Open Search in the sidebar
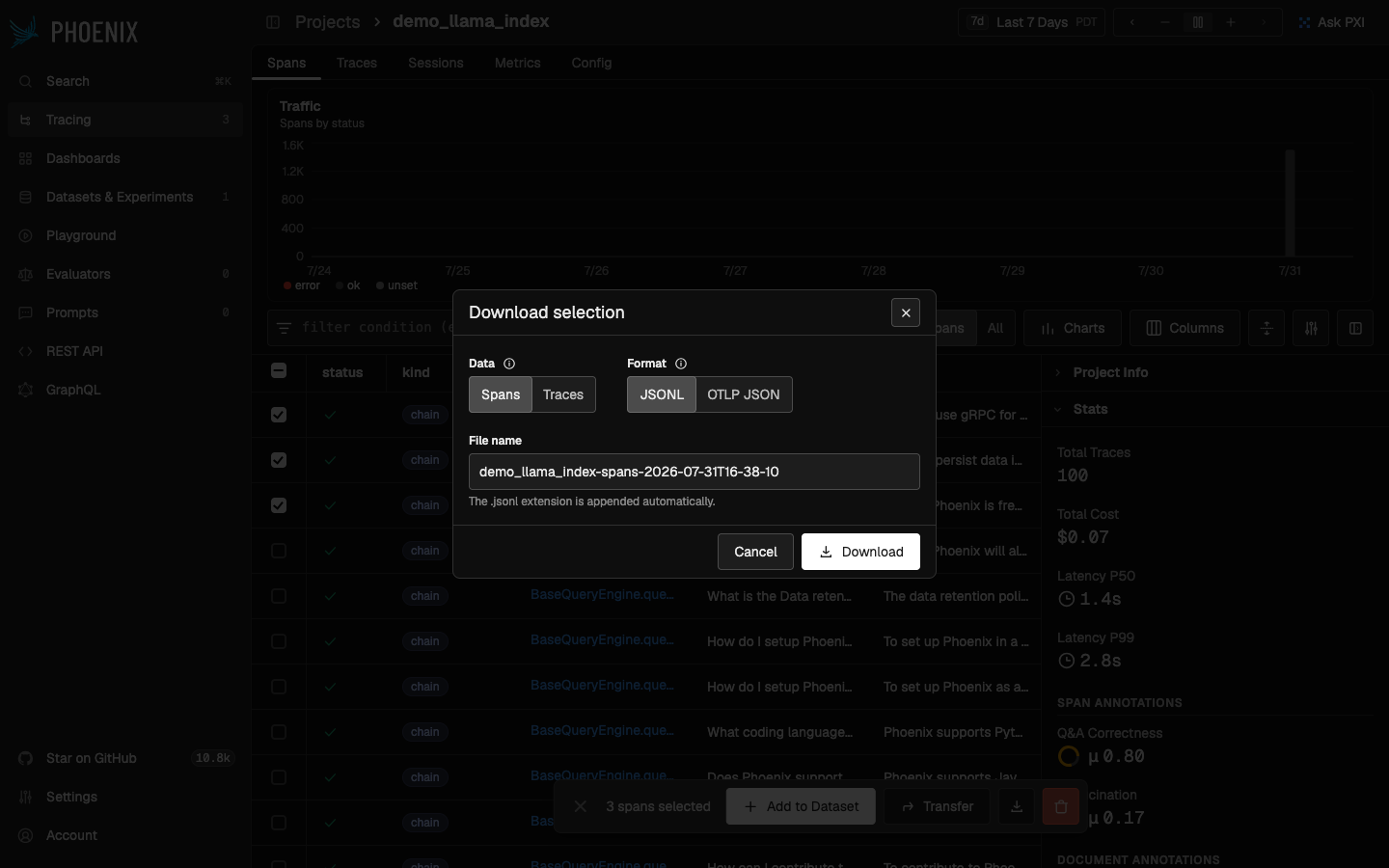Image resolution: width=1389 pixels, height=868 pixels. (125, 81)
